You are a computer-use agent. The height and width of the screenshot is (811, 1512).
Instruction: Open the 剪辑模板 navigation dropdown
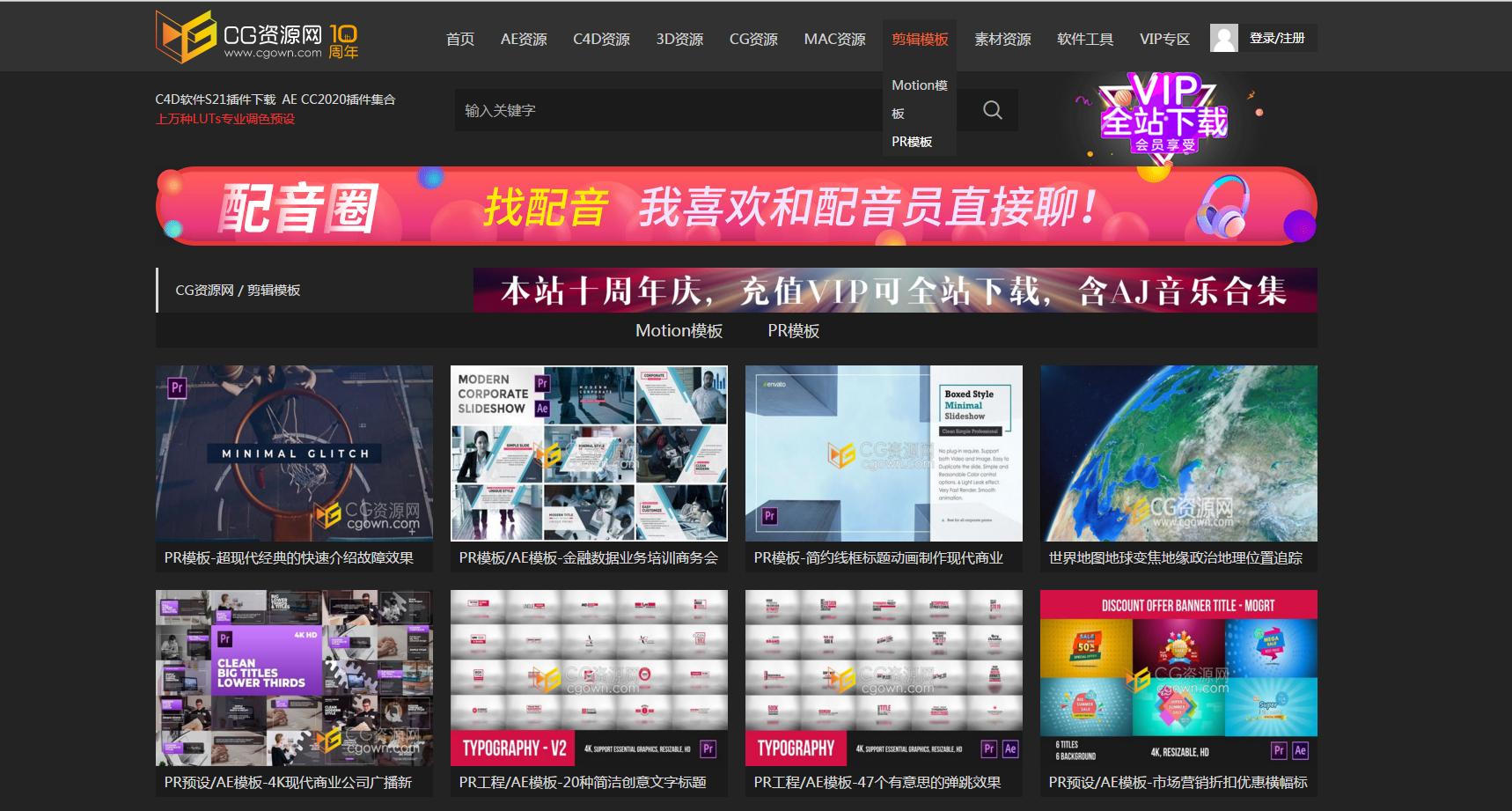(x=919, y=39)
